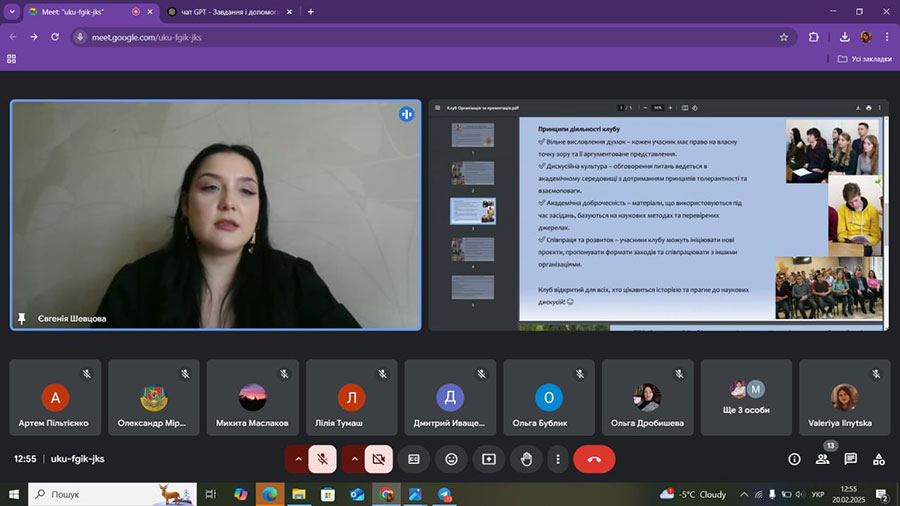Go back in browser history
Viewport: 900px width, 506px height.
[13, 37]
